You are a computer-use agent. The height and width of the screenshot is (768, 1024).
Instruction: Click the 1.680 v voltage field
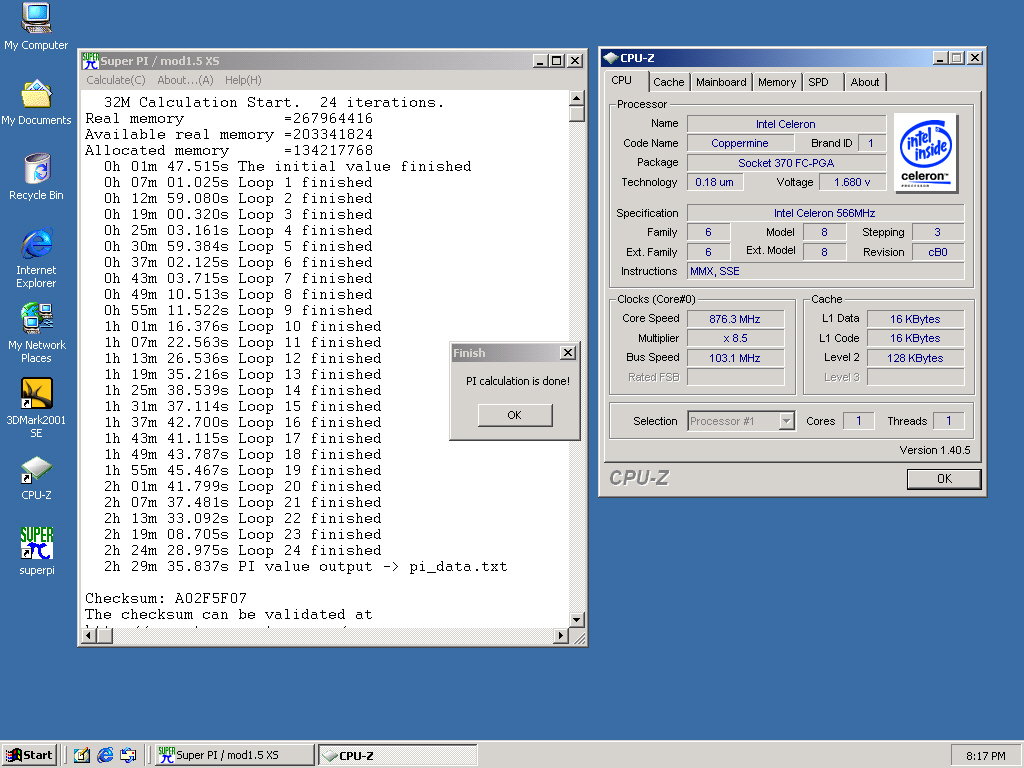pyautogui.click(x=852, y=182)
